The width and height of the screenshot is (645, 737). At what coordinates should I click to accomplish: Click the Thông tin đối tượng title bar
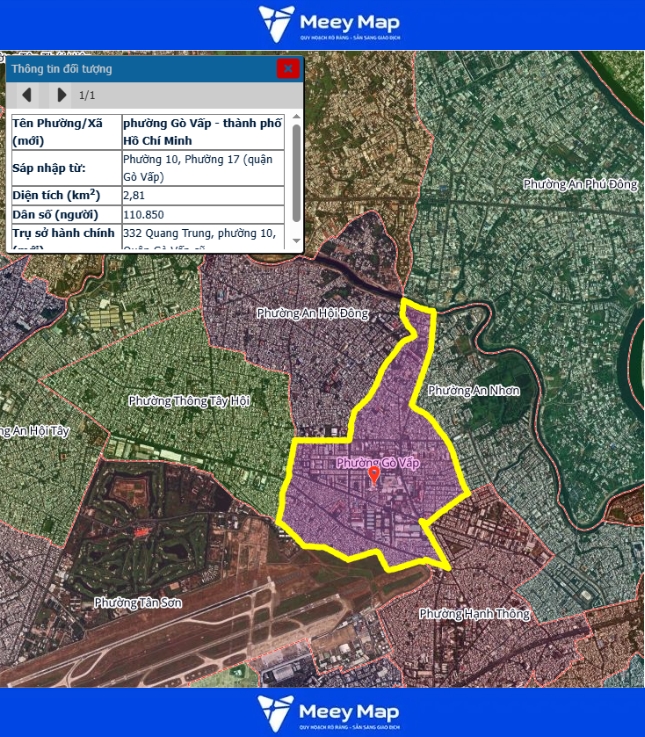pyautogui.click(x=140, y=69)
